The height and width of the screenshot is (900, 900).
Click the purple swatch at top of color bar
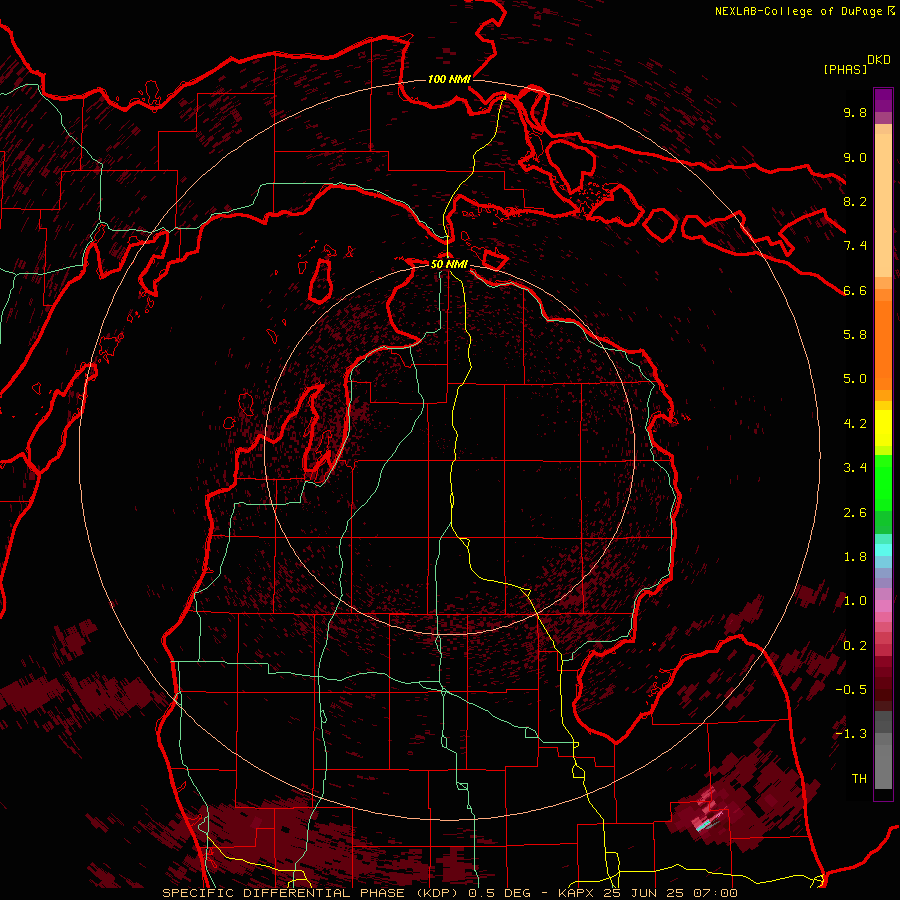pyautogui.click(x=883, y=100)
